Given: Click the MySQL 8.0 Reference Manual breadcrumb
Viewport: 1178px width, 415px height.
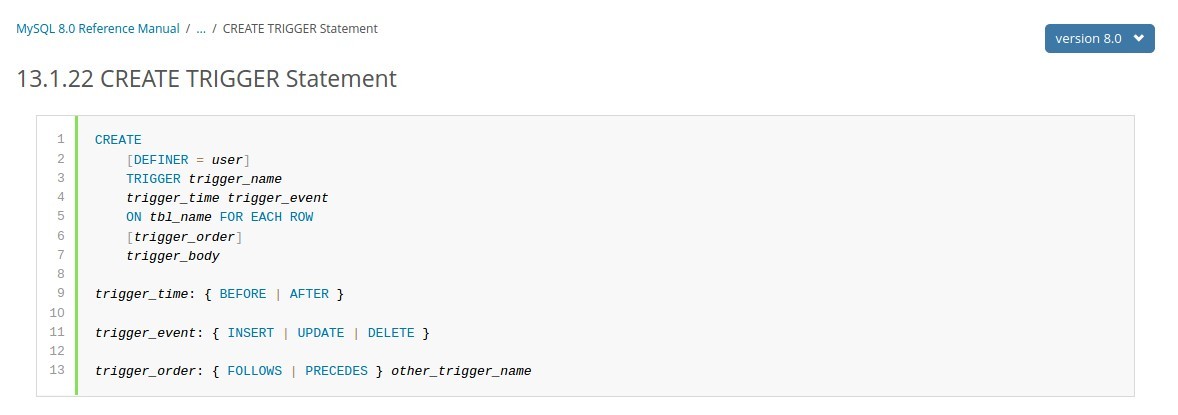Looking at the screenshot, I should click(98, 29).
